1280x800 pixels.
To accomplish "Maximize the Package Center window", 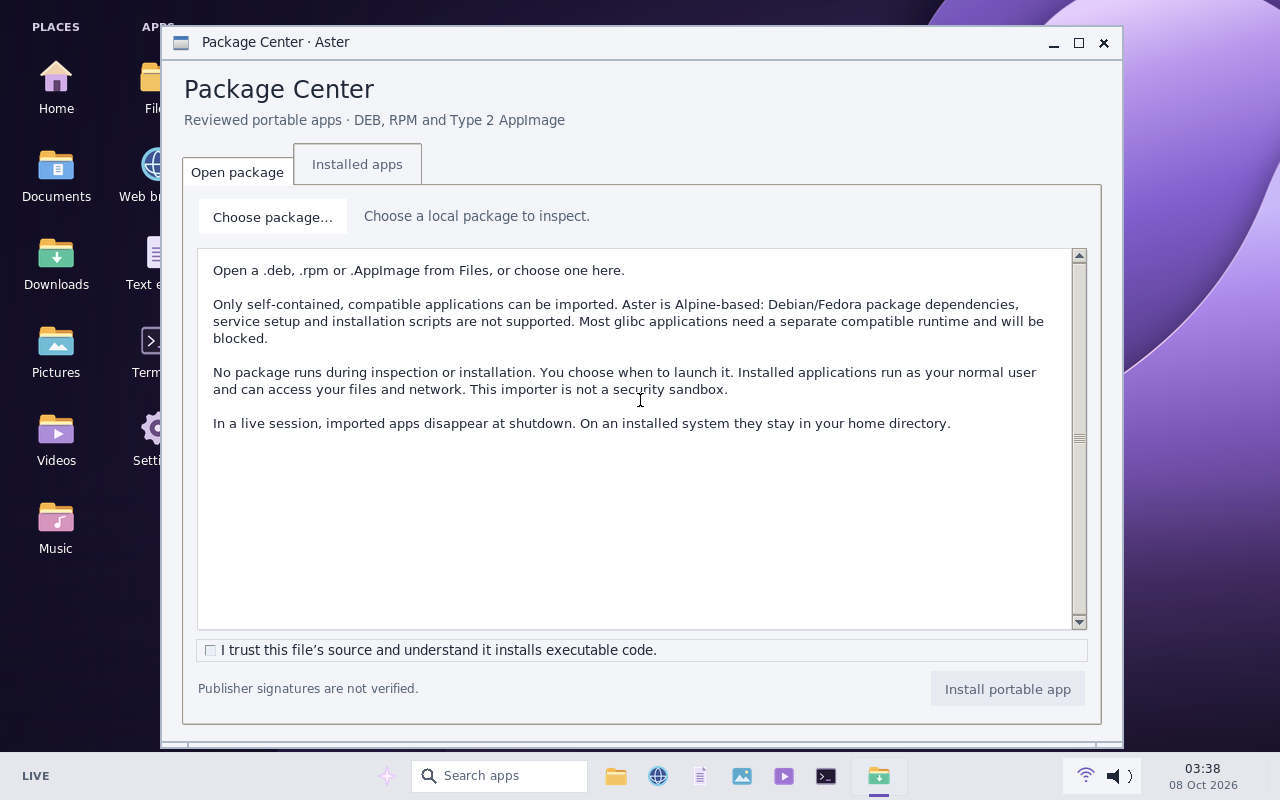I will (1079, 43).
